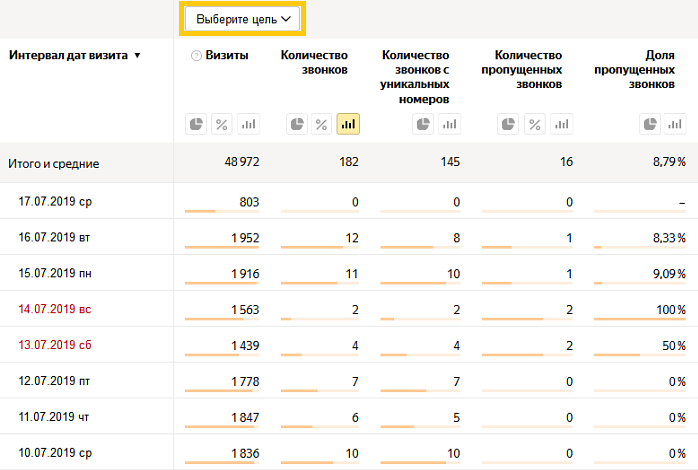Sort by 'Интервал дат визита' arrow

[x=138, y=56]
